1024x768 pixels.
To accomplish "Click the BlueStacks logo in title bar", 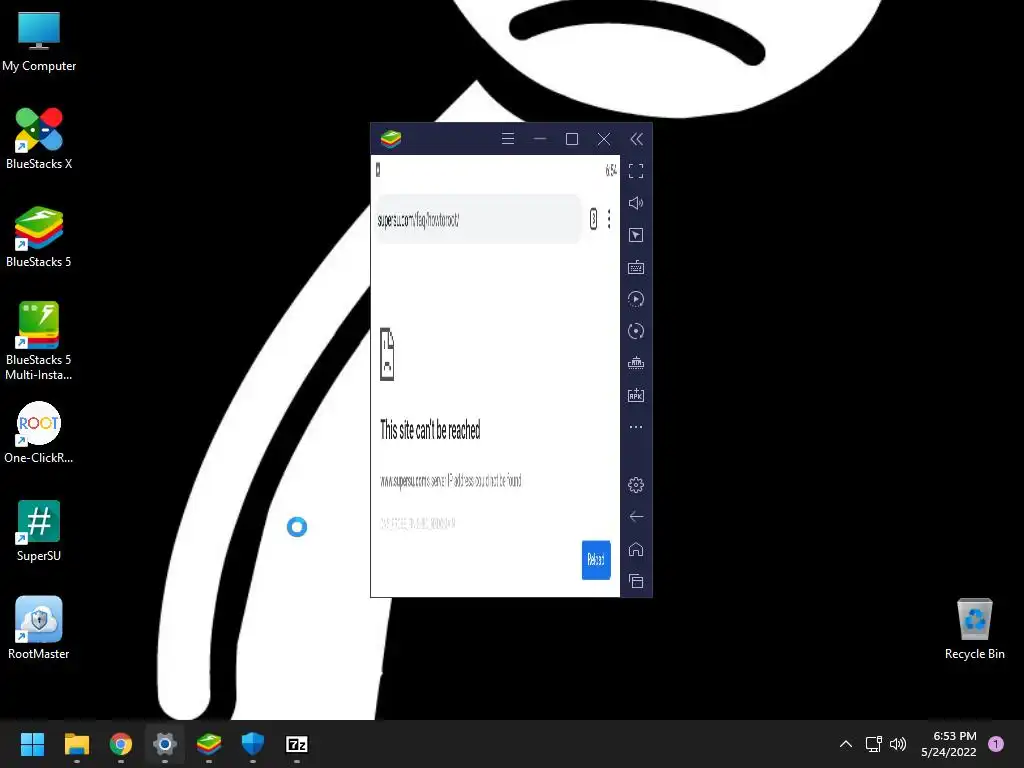I will 391,138.
